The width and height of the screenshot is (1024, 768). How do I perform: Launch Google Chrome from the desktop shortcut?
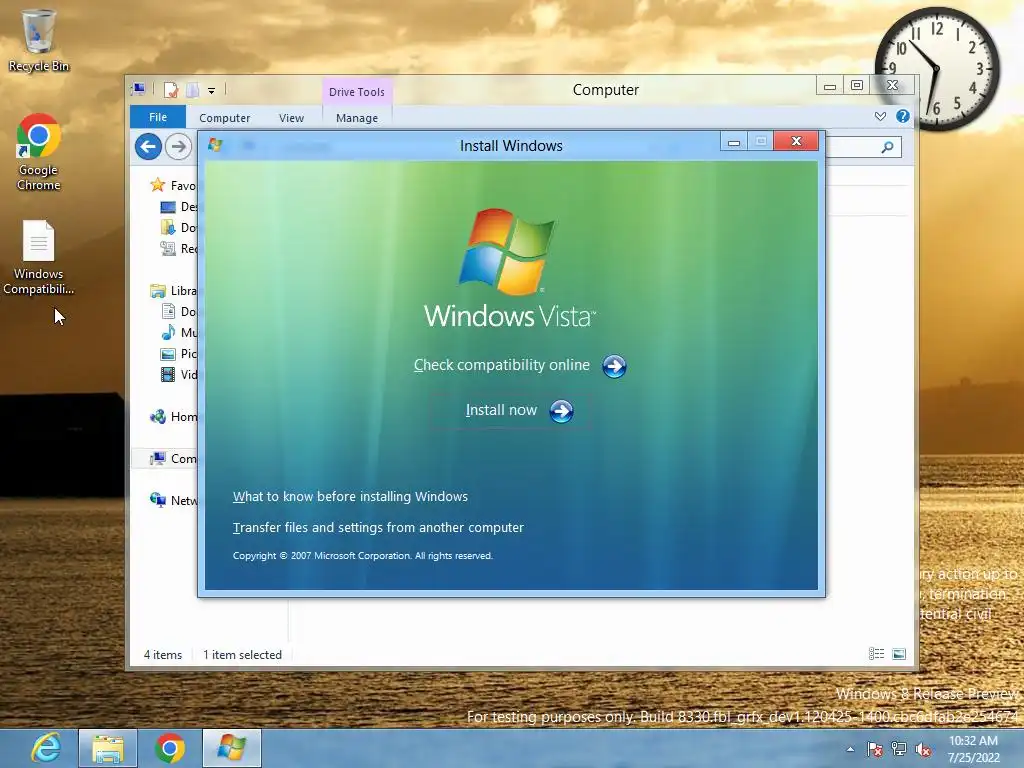(x=39, y=152)
